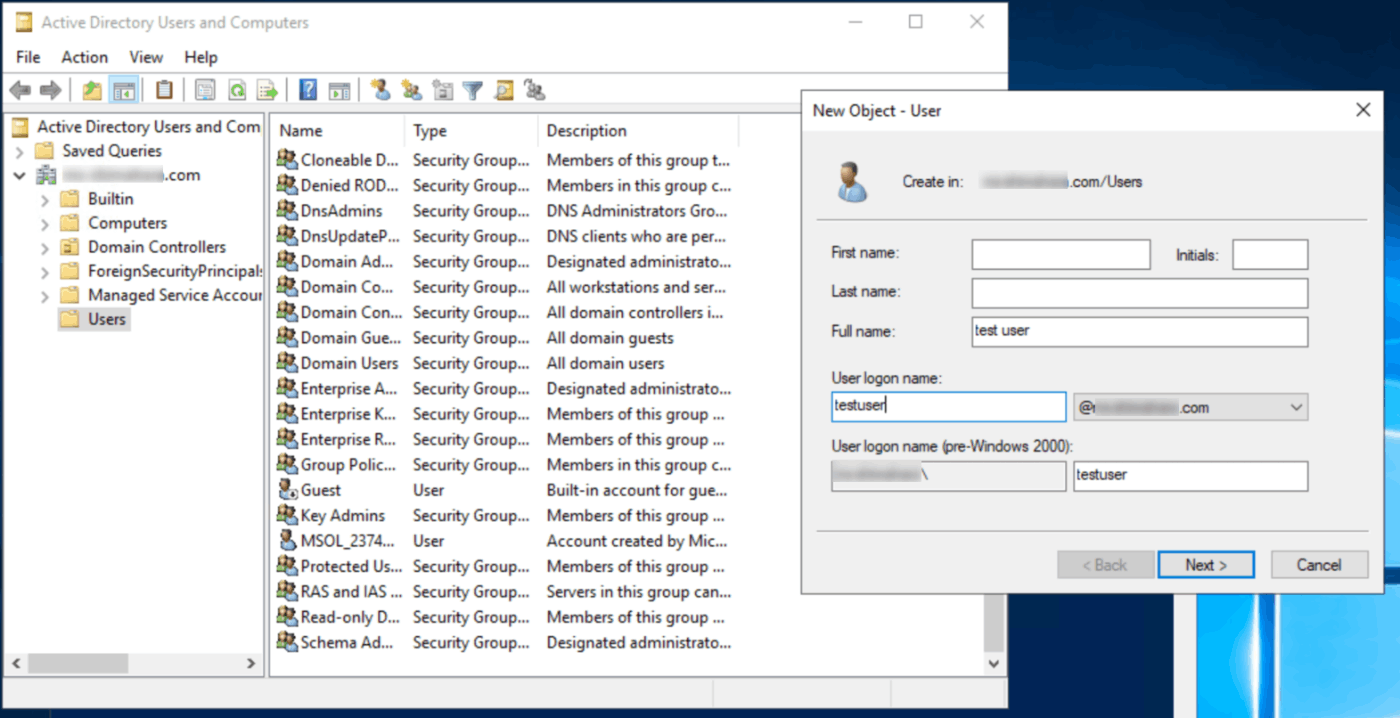Click the Forward arrow toolbar icon
The width and height of the screenshot is (1400, 718).
pos(50,90)
